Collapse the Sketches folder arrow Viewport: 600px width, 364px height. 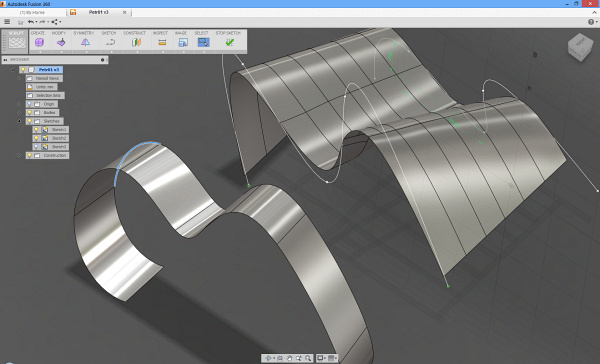pos(19,121)
